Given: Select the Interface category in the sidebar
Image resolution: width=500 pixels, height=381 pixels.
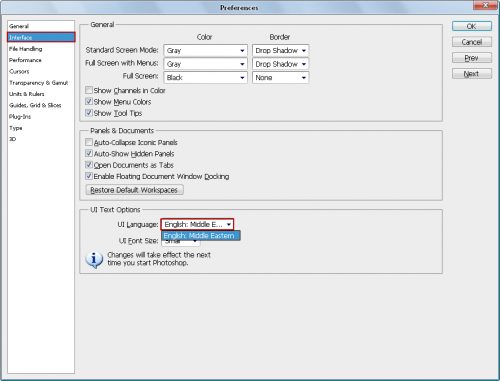Looking at the screenshot, I should click(41, 37).
